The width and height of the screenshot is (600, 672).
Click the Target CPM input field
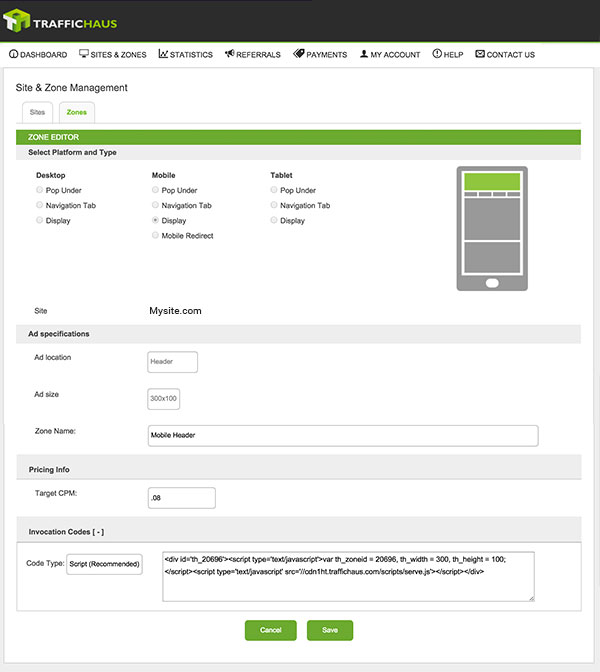click(182, 498)
